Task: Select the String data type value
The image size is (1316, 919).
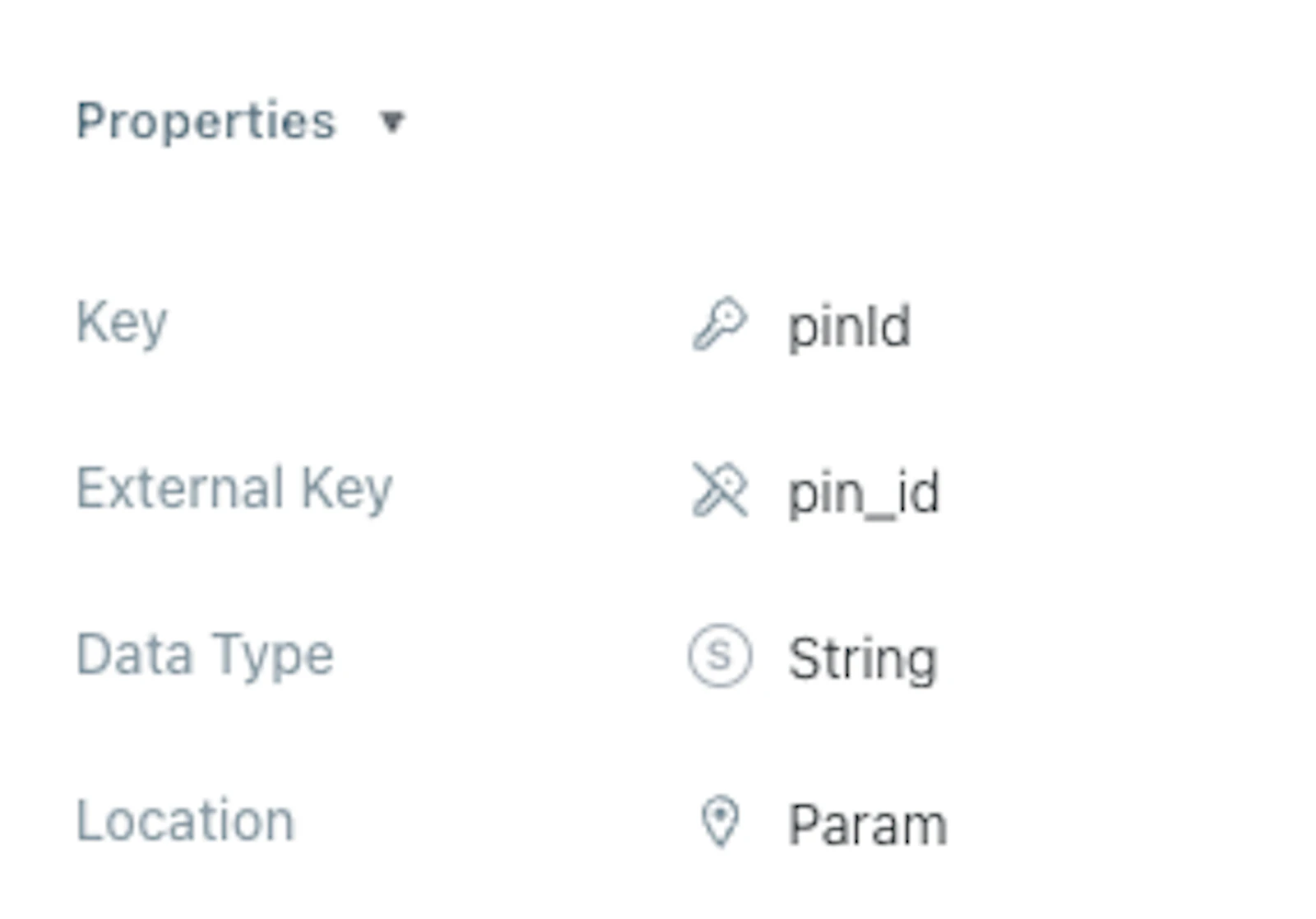Action: 863,659
